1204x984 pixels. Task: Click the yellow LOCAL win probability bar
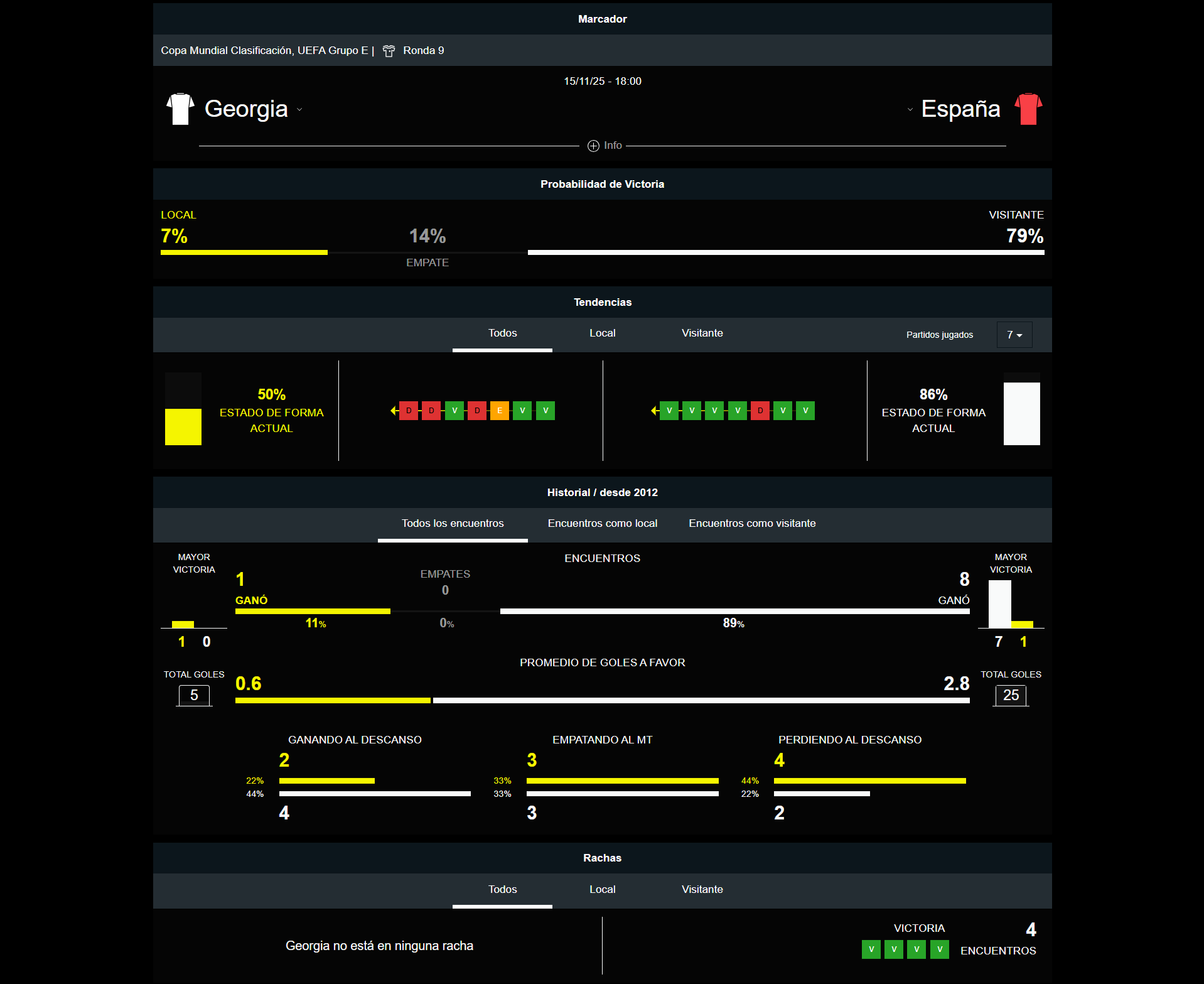(x=244, y=252)
